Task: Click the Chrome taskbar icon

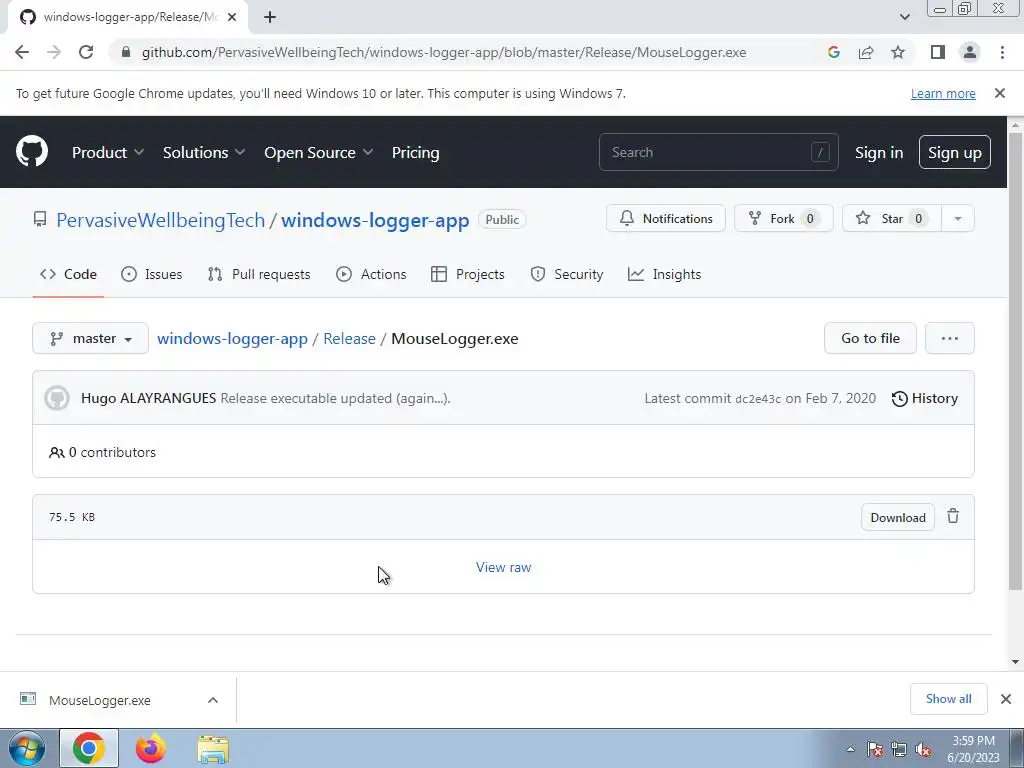Action: coord(89,748)
